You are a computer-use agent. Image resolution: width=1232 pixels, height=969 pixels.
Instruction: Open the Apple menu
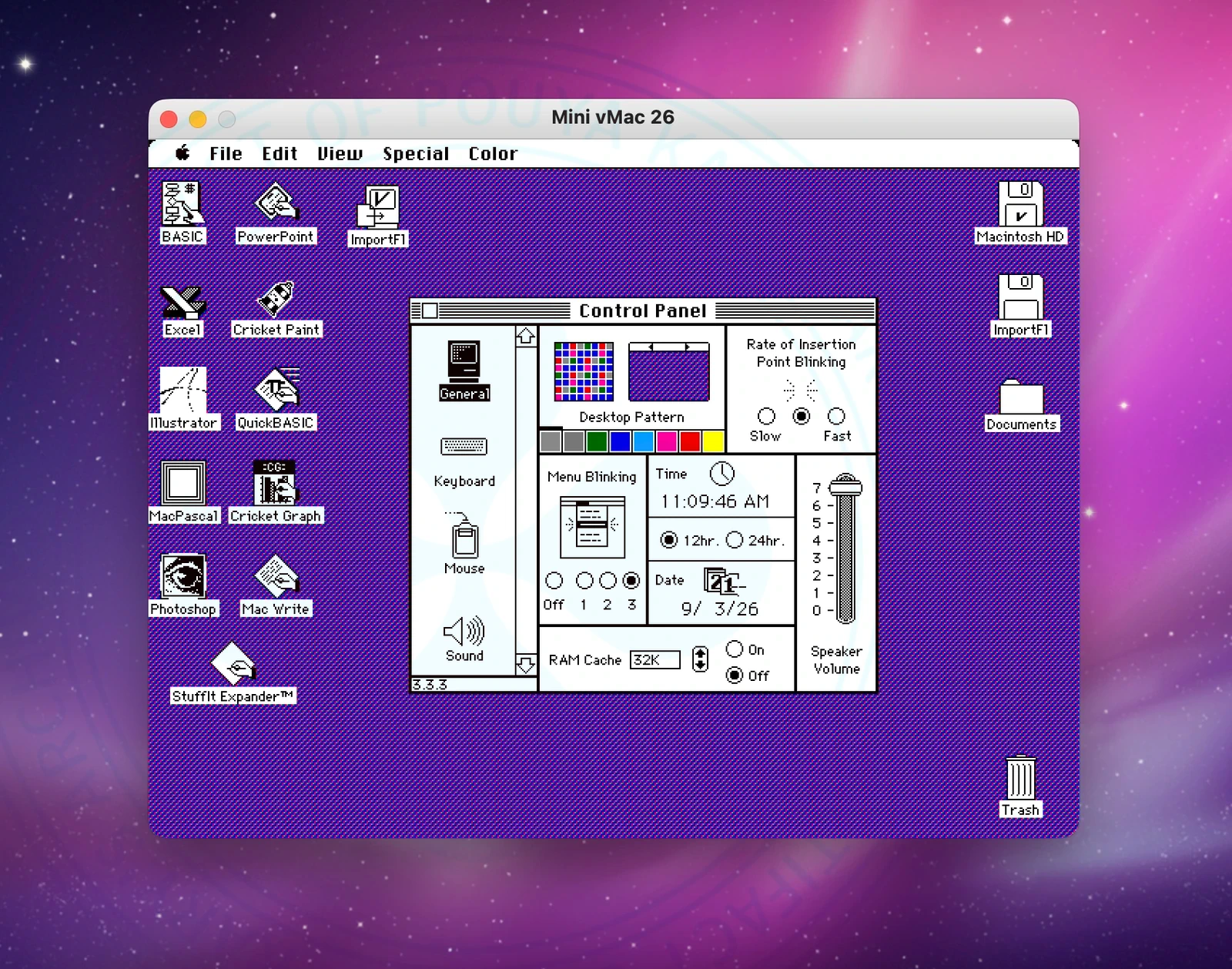pos(182,153)
